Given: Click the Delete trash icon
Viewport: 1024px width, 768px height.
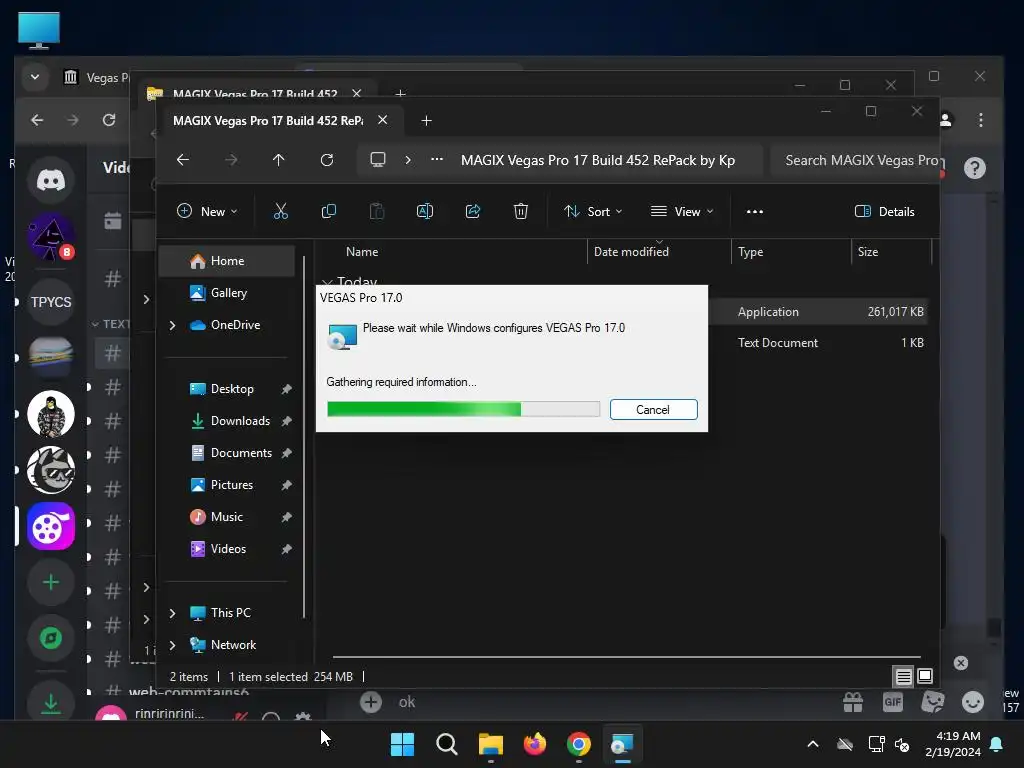Looking at the screenshot, I should click(x=520, y=211).
